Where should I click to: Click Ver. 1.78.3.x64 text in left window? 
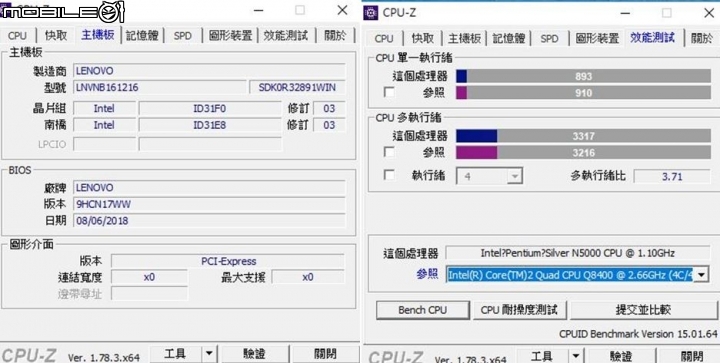(x=104, y=357)
